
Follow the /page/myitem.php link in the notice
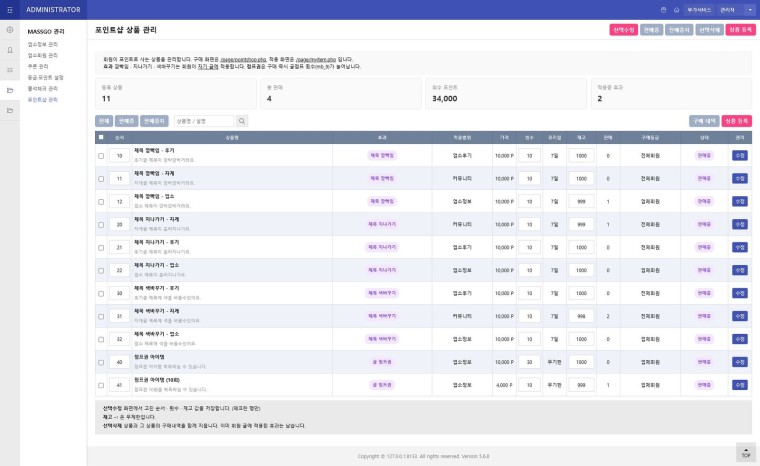pyautogui.click(x=316, y=60)
